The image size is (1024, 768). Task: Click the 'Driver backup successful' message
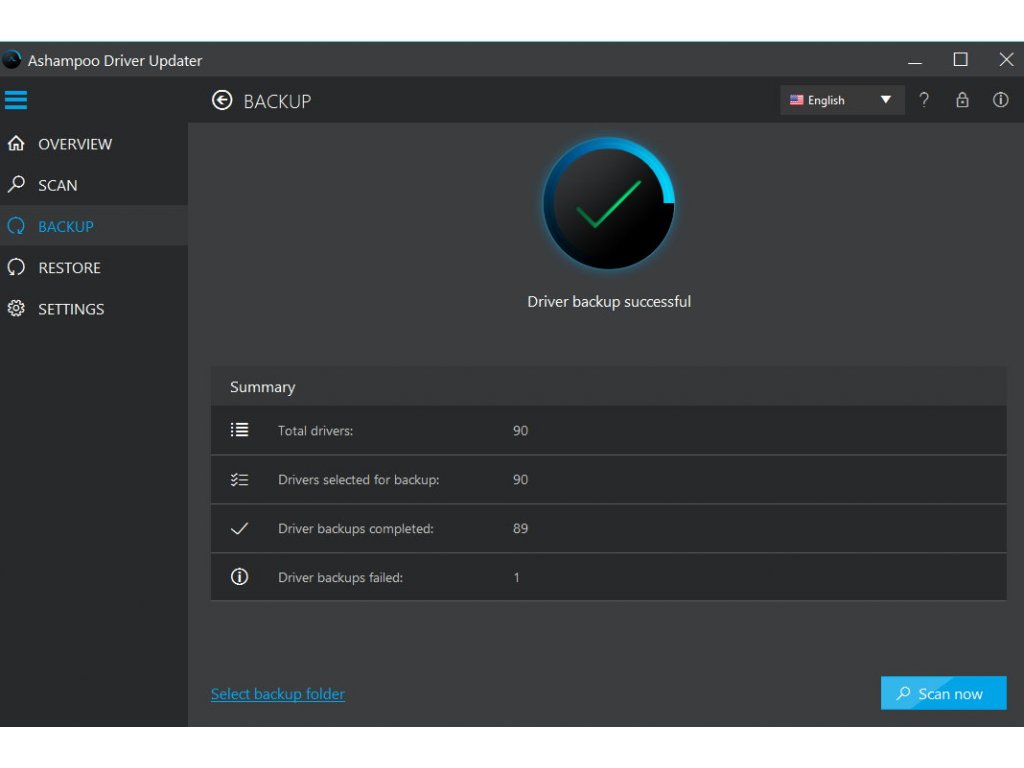click(609, 302)
